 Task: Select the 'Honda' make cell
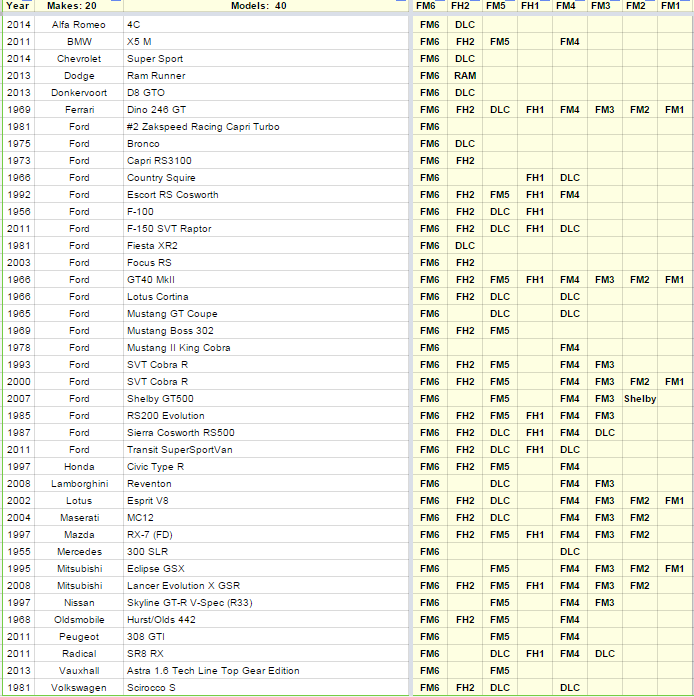coord(79,467)
